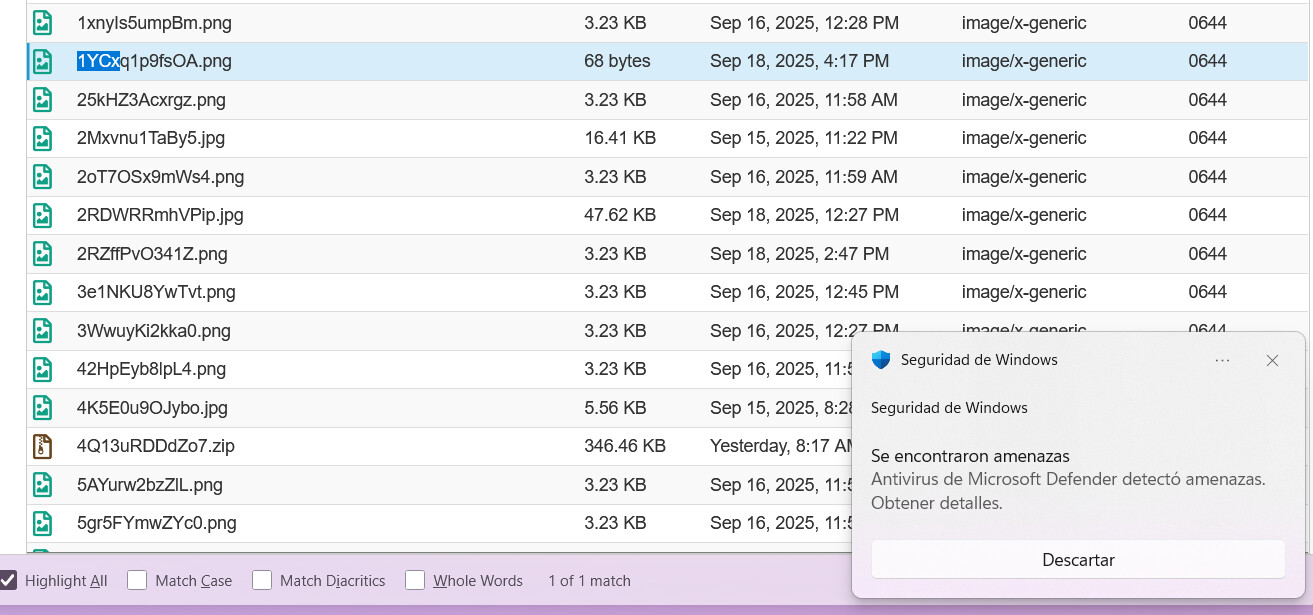Image resolution: width=1313 pixels, height=615 pixels.
Task: Click the image icon for 42HpEyb8lpL4.png
Action: 42,369
